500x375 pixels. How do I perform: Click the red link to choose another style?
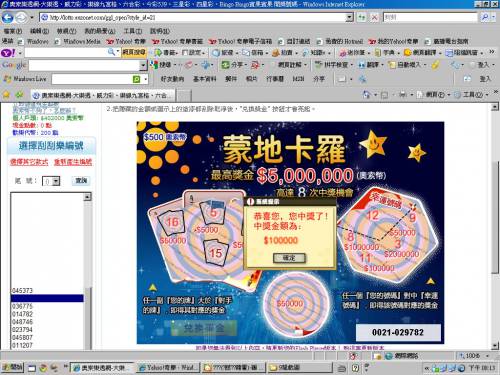pos(29,162)
